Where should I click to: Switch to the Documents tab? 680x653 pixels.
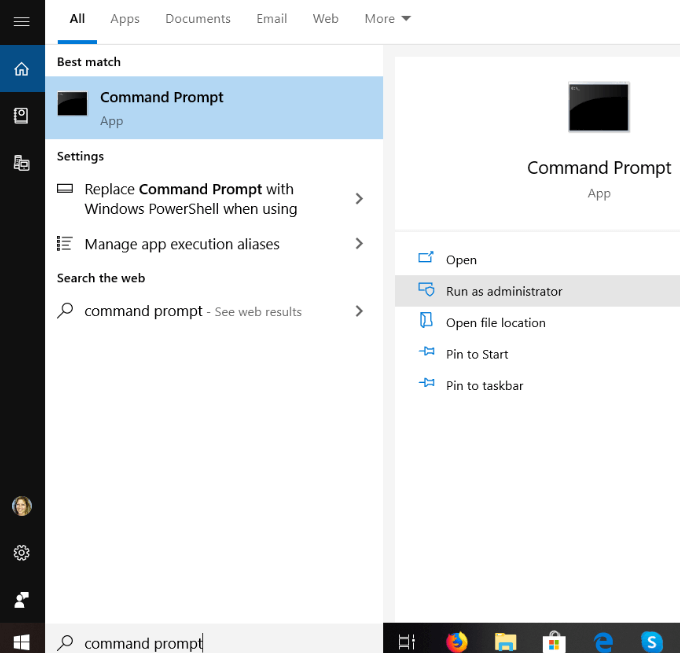tap(198, 19)
